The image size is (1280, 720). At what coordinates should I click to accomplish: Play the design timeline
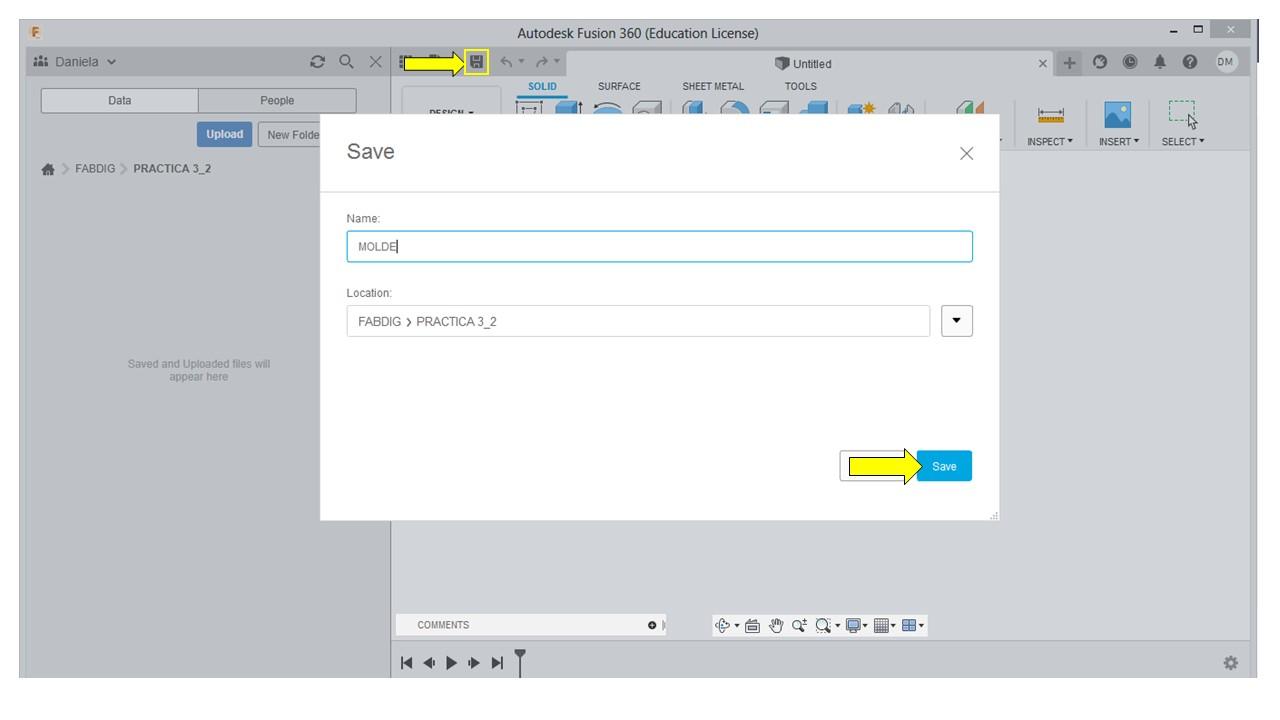point(450,663)
